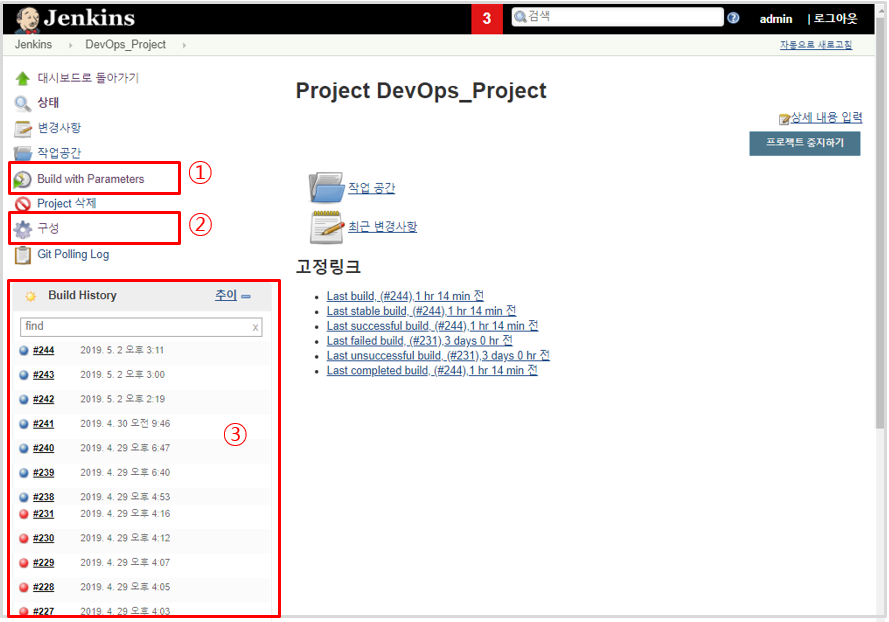
Task: Click the red status ball of build #231
Action: tap(24, 514)
